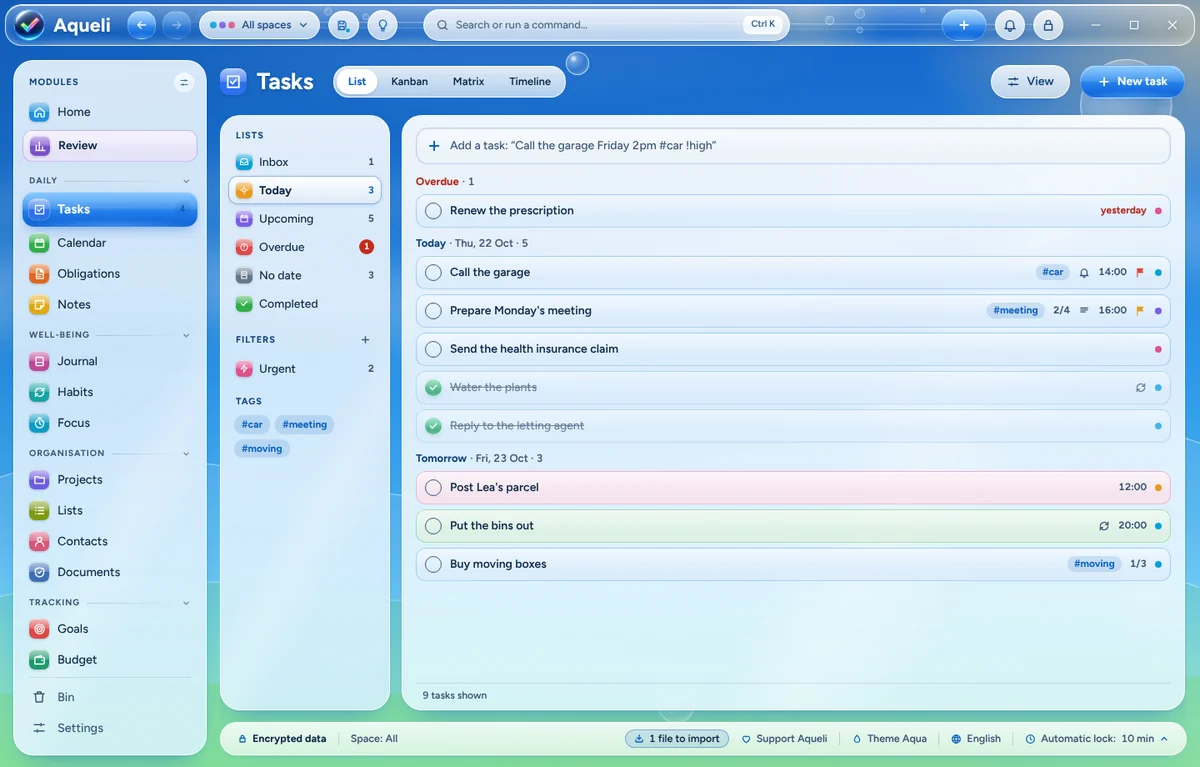
Task: Click the blue plus button in the top bar
Action: point(964,25)
